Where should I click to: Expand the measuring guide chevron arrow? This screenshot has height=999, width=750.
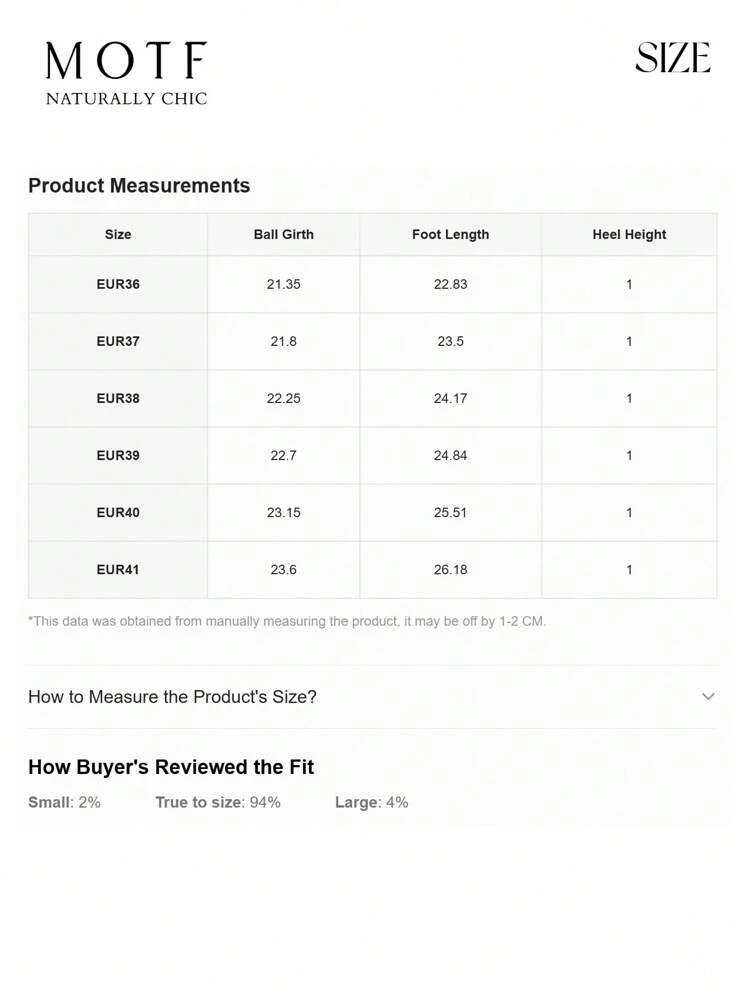click(708, 696)
